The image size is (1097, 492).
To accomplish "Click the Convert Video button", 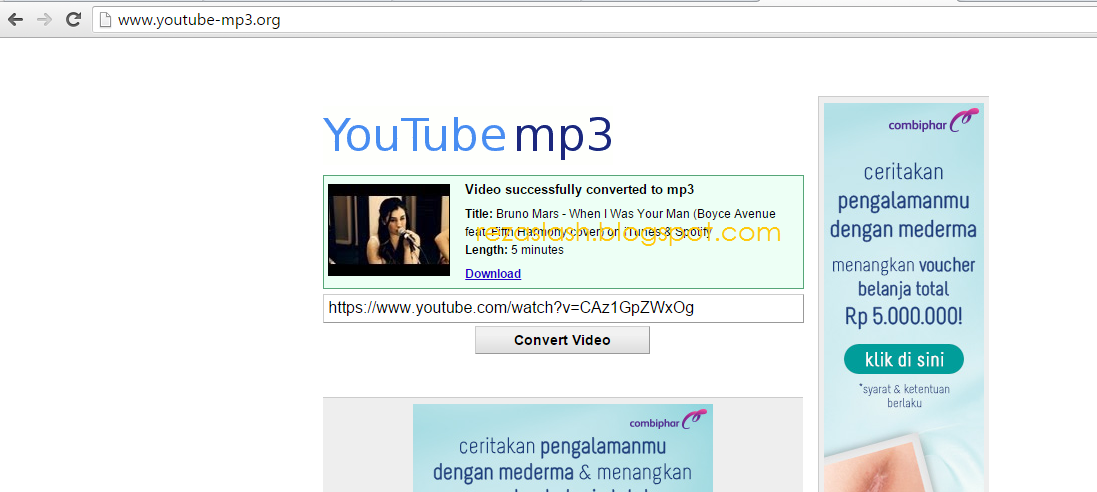I will 562,340.
